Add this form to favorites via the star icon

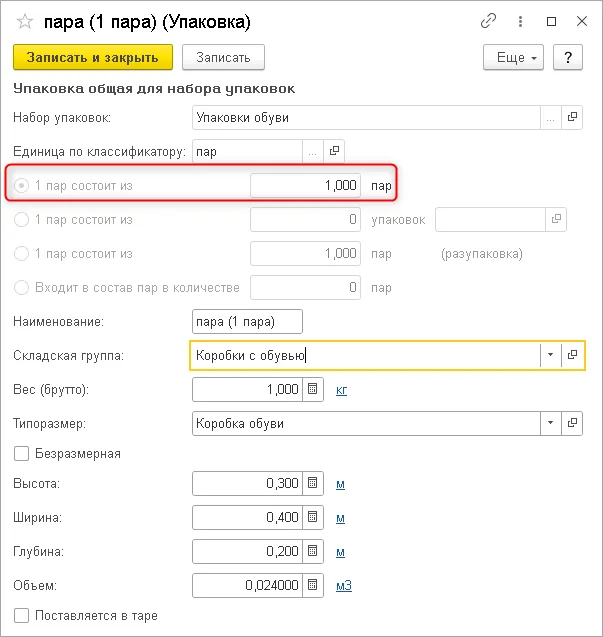pos(25,22)
